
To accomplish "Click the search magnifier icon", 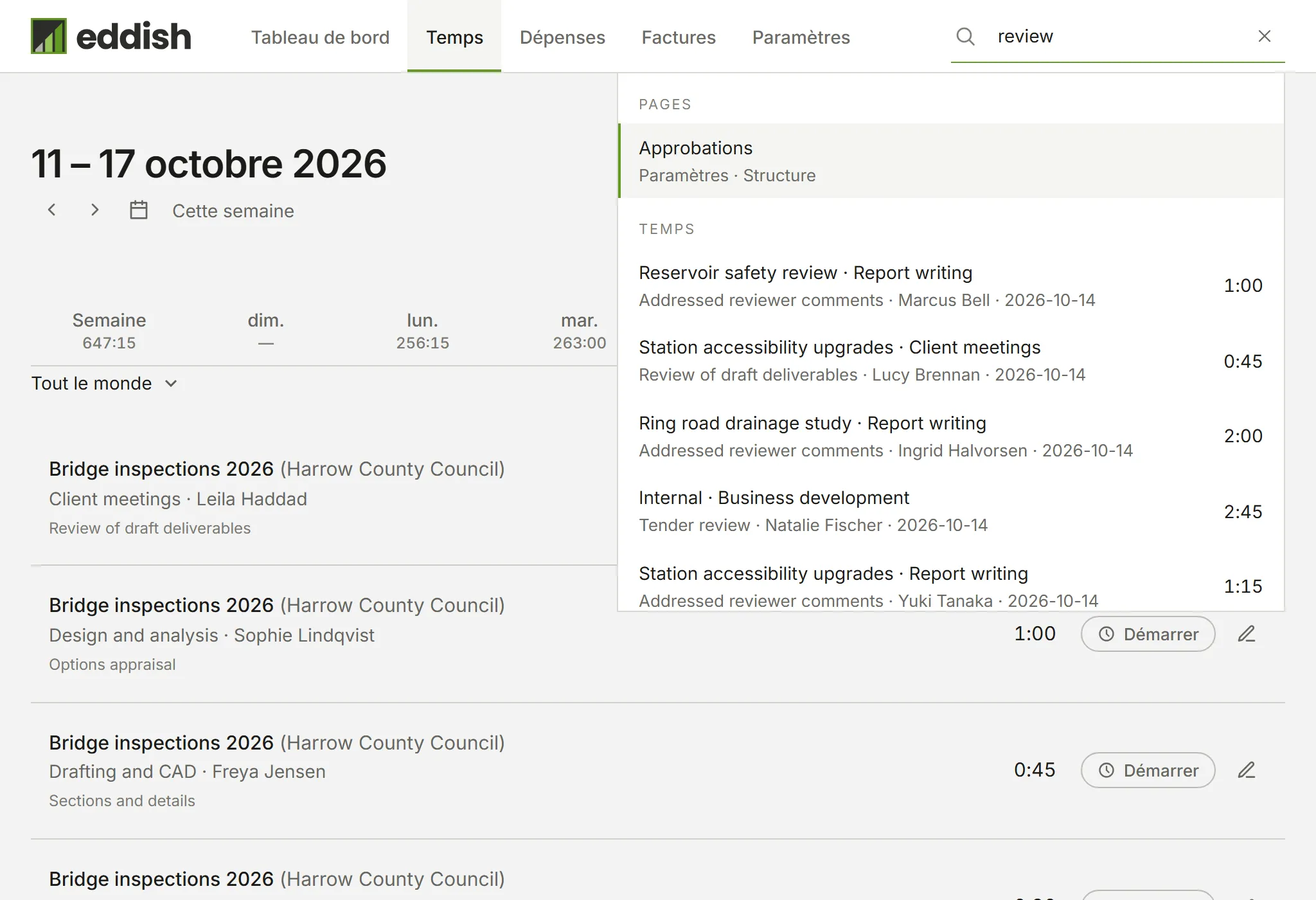I will pyautogui.click(x=965, y=37).
